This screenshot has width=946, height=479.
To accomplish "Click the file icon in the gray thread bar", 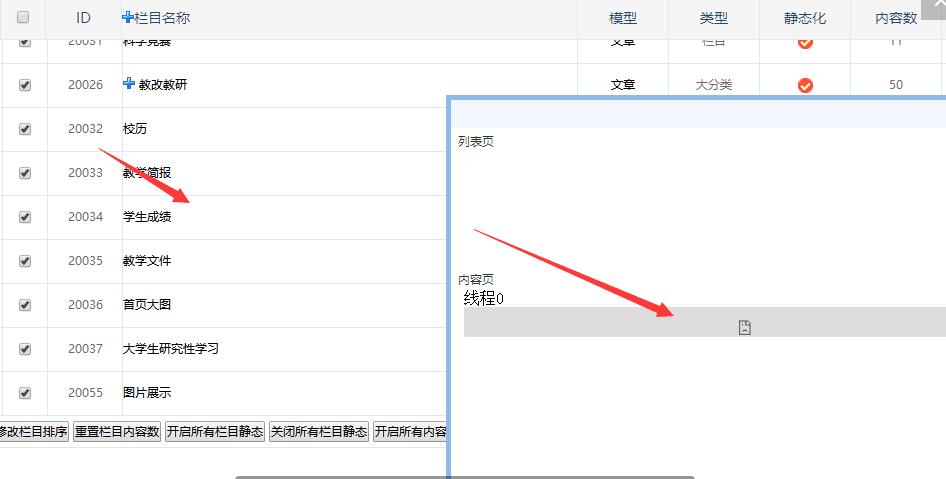I will [x=744, y=327].
